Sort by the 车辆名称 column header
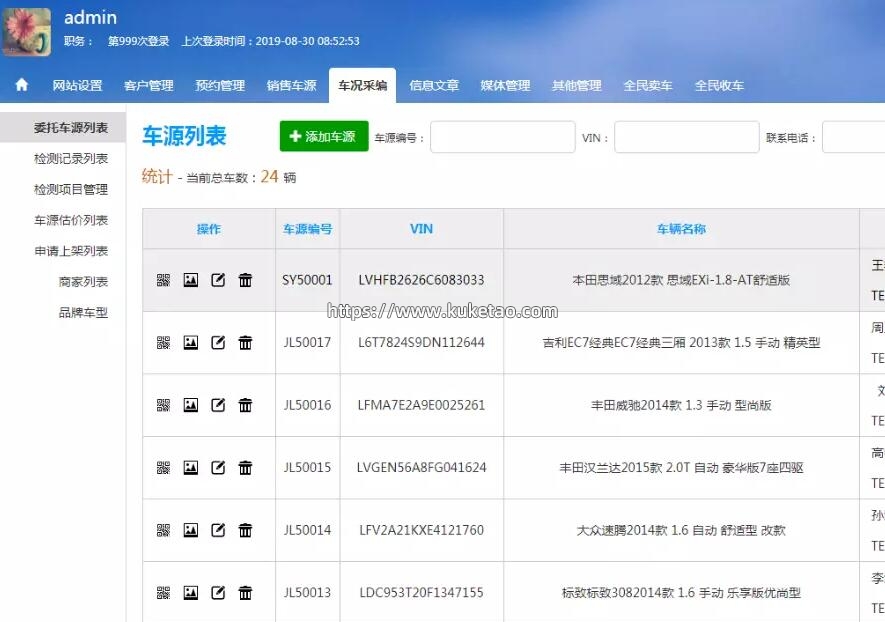Image resolution: width=885 pixels, height=622 pixels. pyautogui.click(x=681, y=229)
